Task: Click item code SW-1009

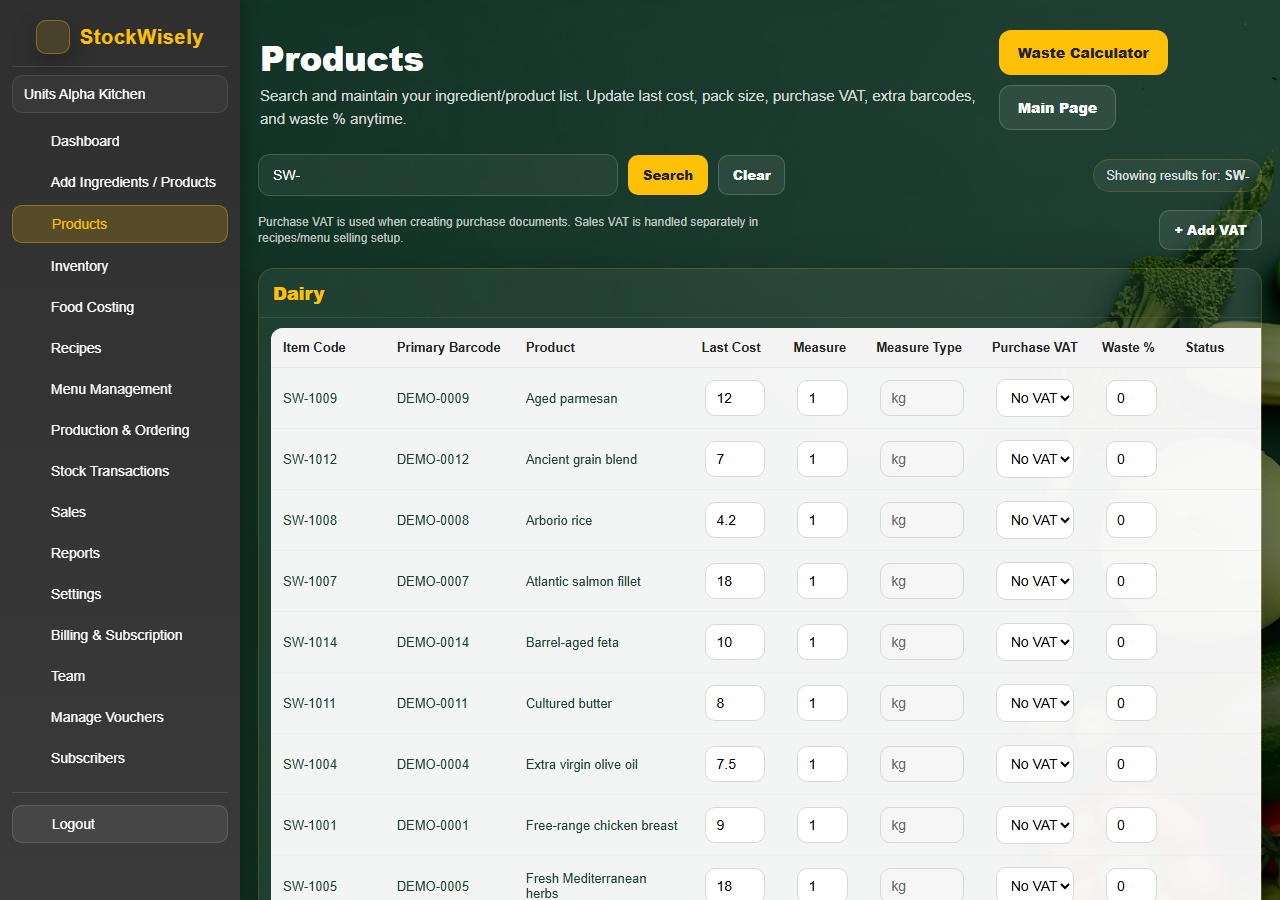Action: click(x=310, y=398)
